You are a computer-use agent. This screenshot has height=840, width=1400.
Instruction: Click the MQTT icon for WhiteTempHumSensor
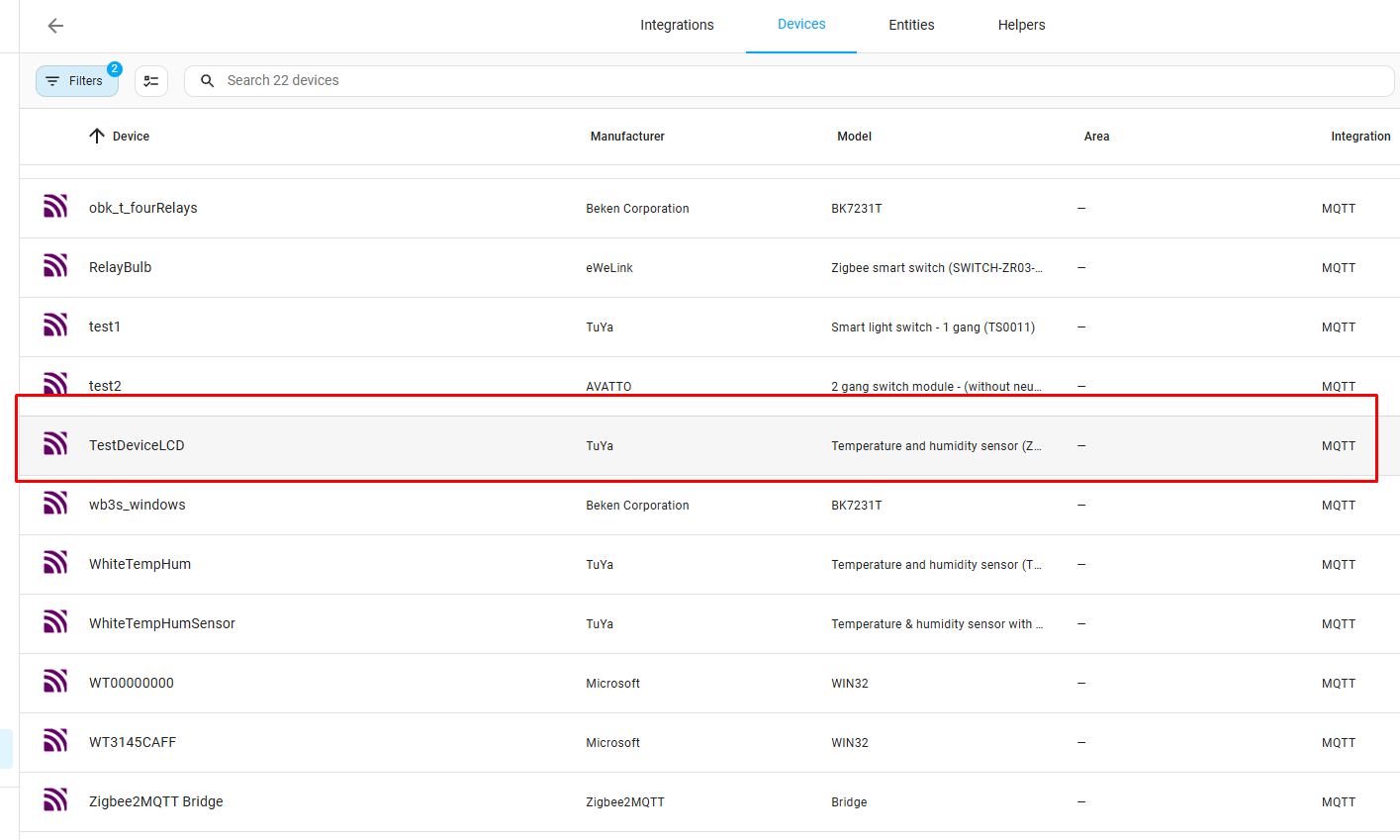pos(55,621)
